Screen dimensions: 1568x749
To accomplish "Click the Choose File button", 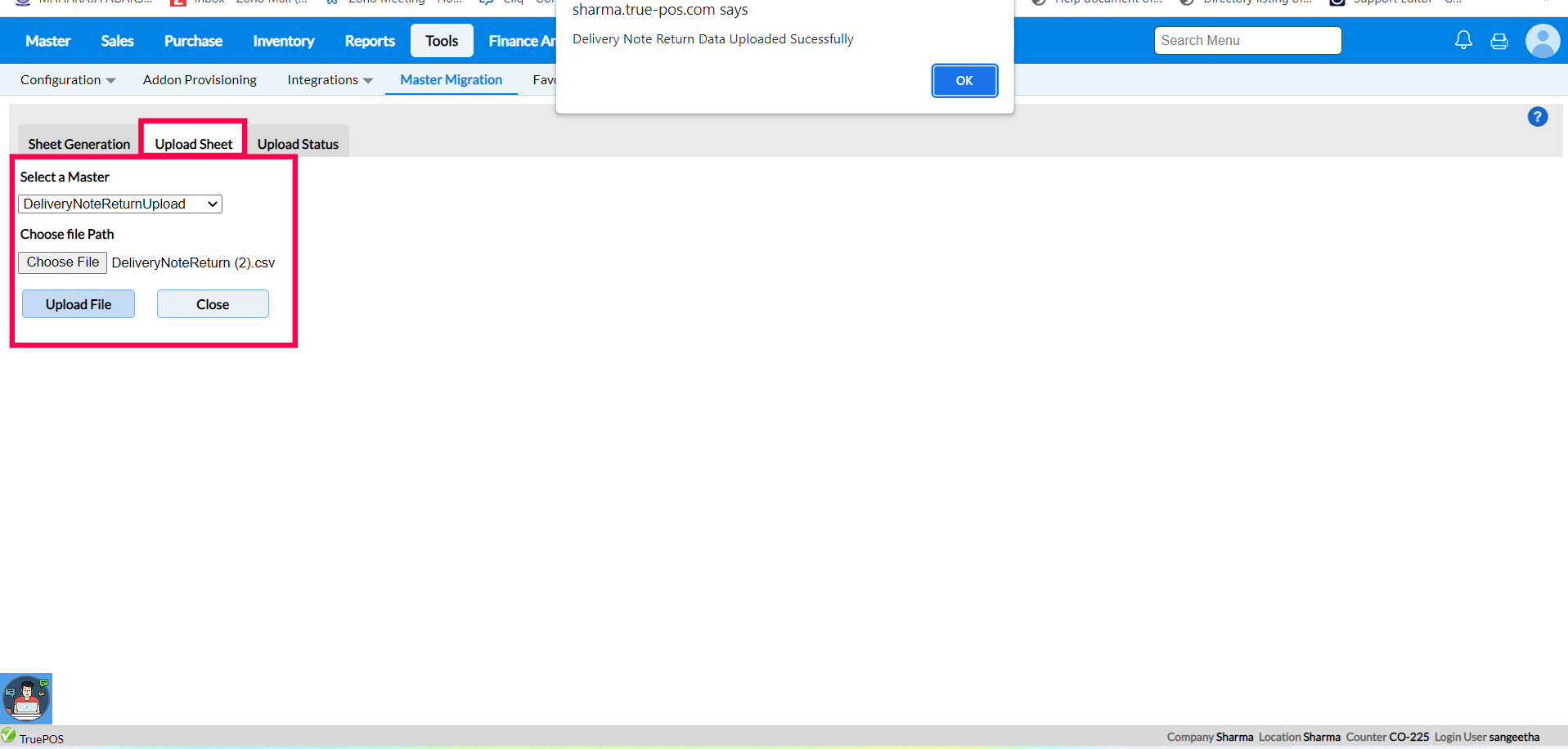I will (x=63, y=262).
